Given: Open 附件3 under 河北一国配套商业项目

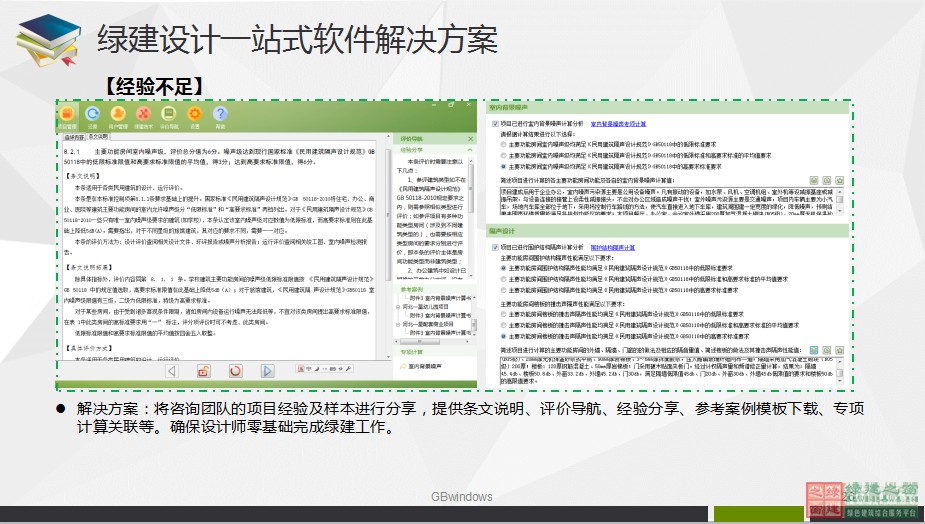Looking at the screenshot, I should [x=439, y=333].
